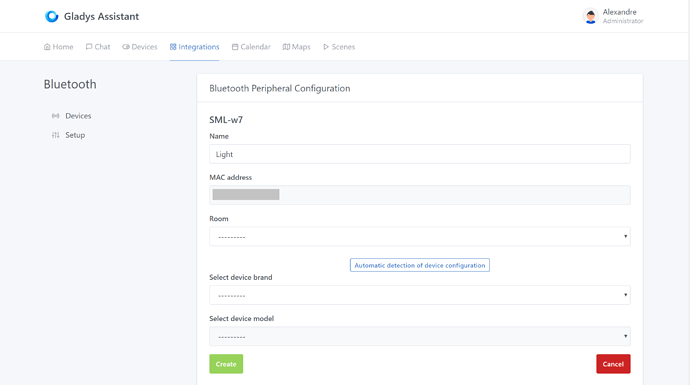690x385 pixels.
Task: Click the Scenes play icon
Action: coord(326,47)
